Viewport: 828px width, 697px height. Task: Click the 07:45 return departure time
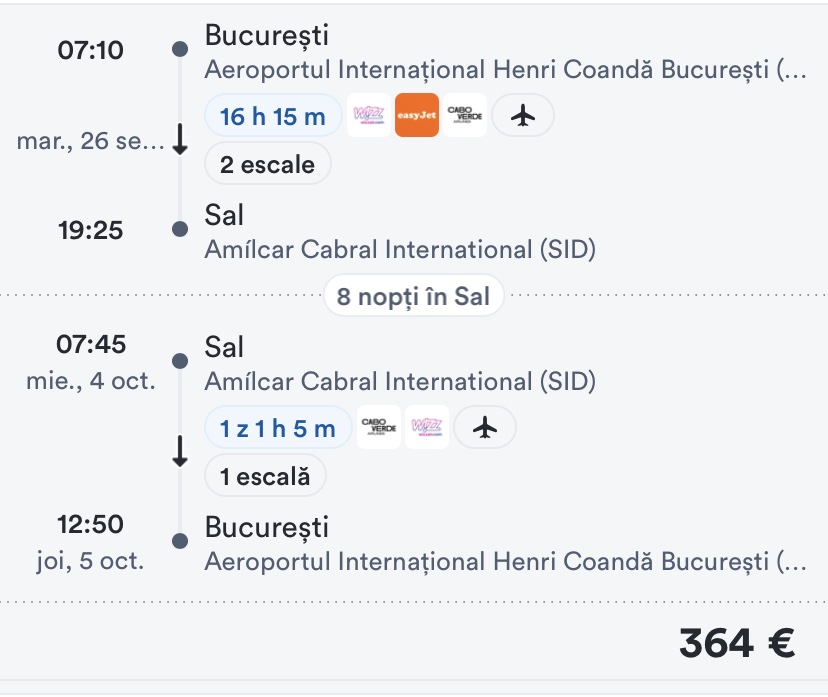91,345
